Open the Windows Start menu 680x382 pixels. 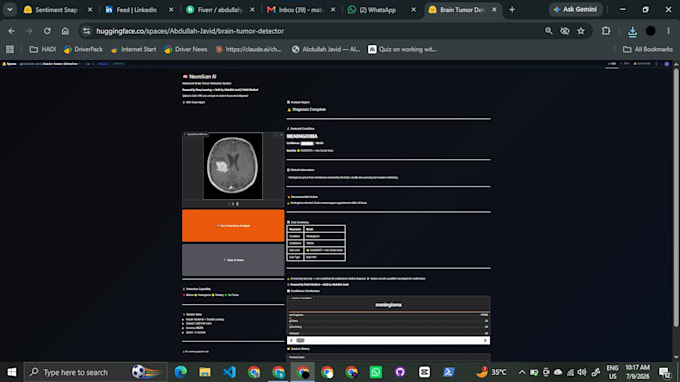(x=12, y=372)
